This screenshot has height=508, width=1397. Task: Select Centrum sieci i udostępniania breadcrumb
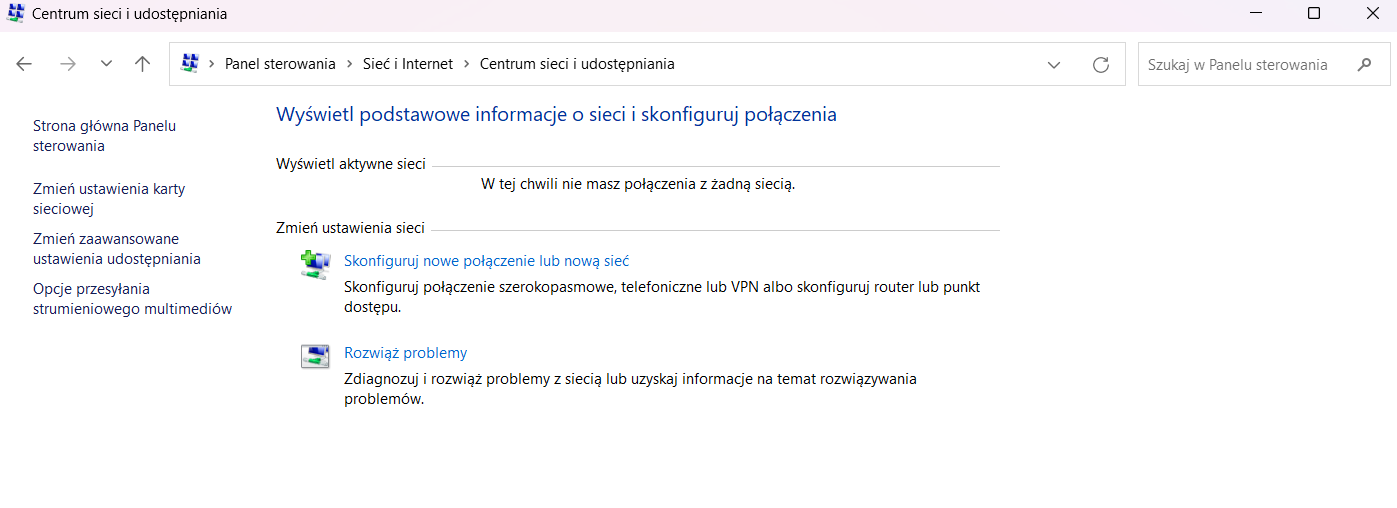577,64
